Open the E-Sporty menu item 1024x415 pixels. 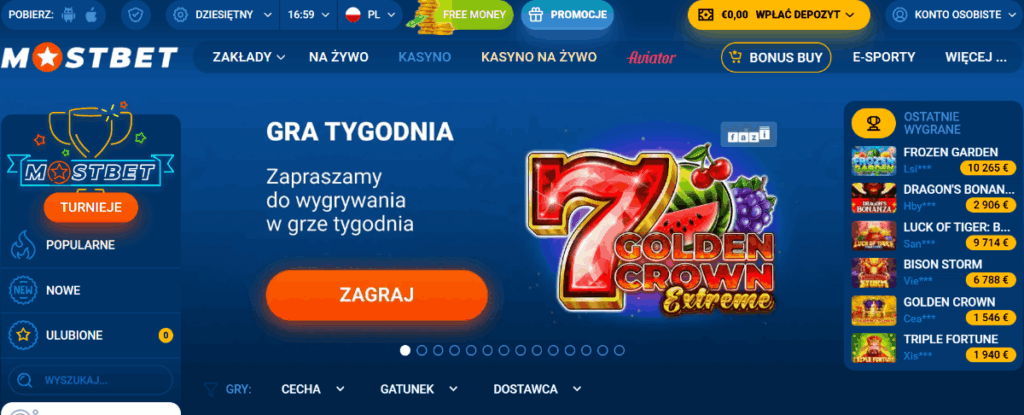click(884, 58)
